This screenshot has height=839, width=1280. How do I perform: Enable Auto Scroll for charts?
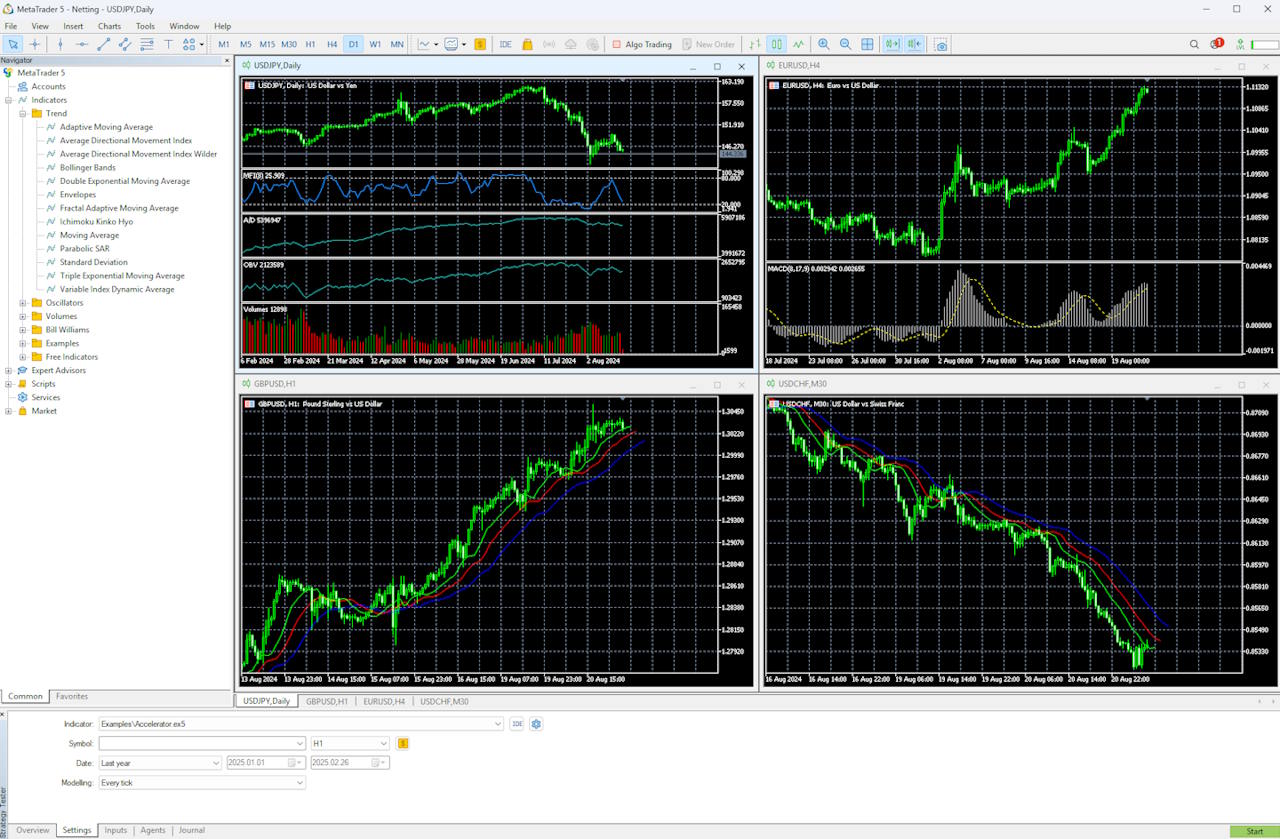click(891, 43)
